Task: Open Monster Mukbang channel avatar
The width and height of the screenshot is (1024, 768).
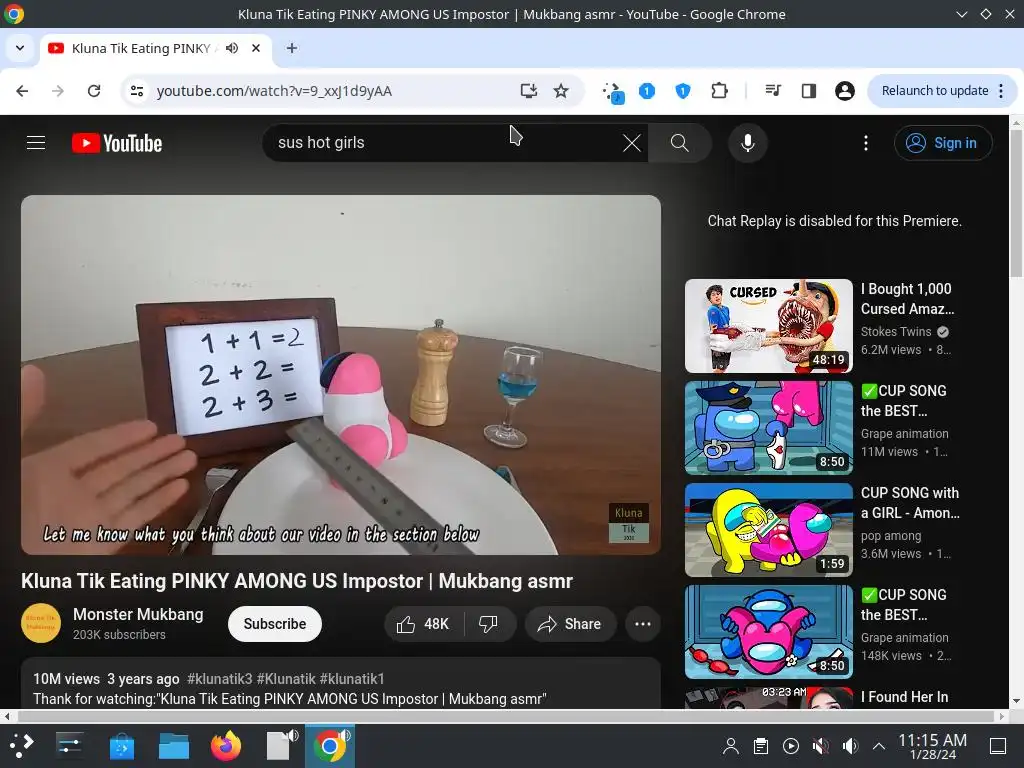Action: [x=40, y=623]
